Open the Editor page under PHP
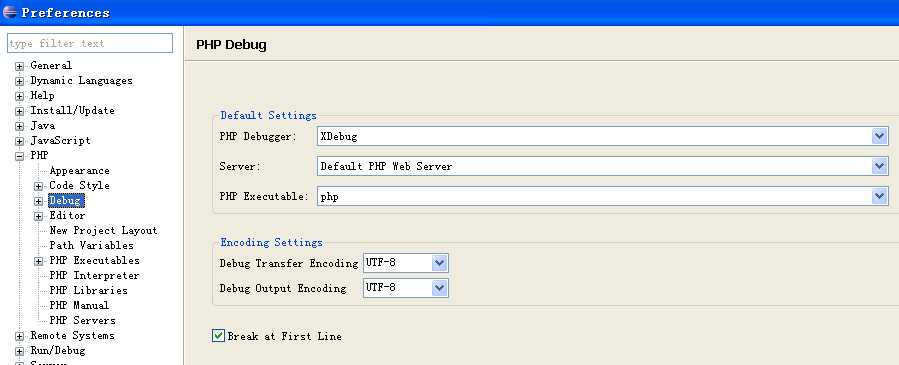This screenshot has height=365, width=899. point(67,215)
